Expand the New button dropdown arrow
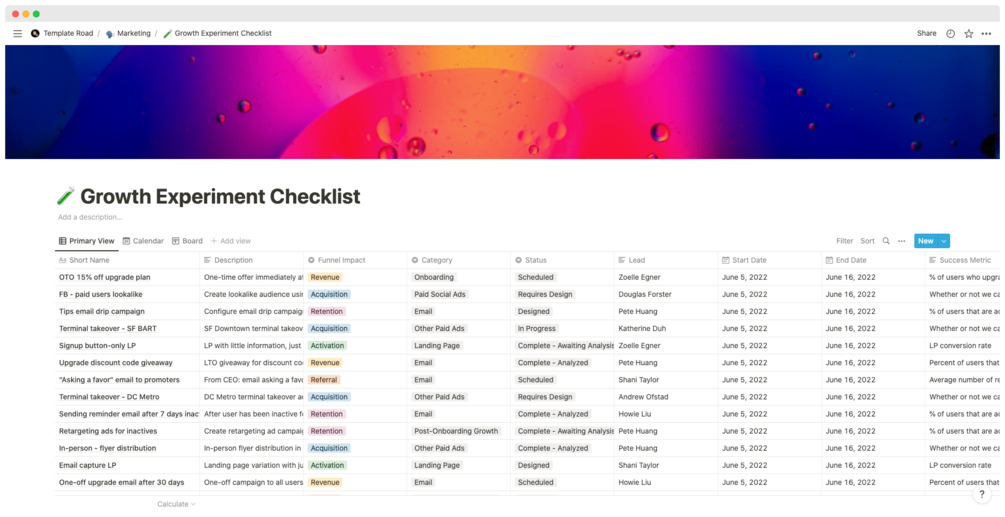 (943, 241)
